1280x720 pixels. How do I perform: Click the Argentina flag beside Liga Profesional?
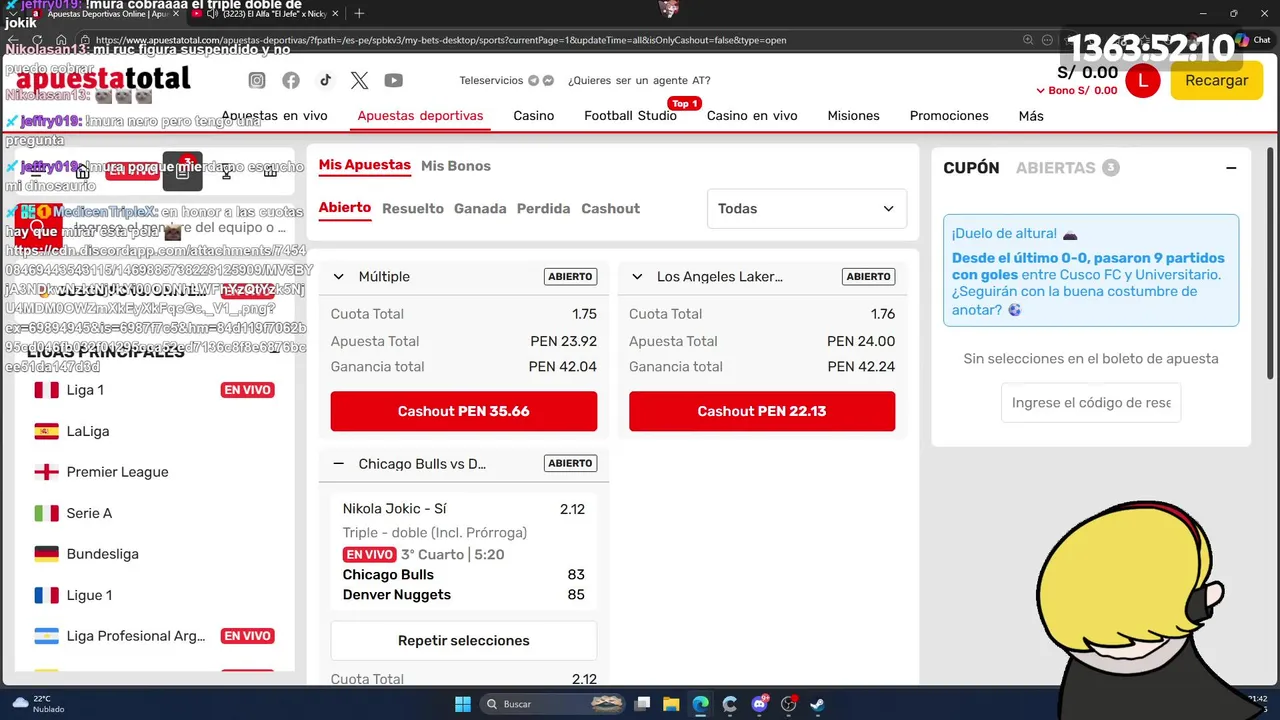[x=46, y=636]
